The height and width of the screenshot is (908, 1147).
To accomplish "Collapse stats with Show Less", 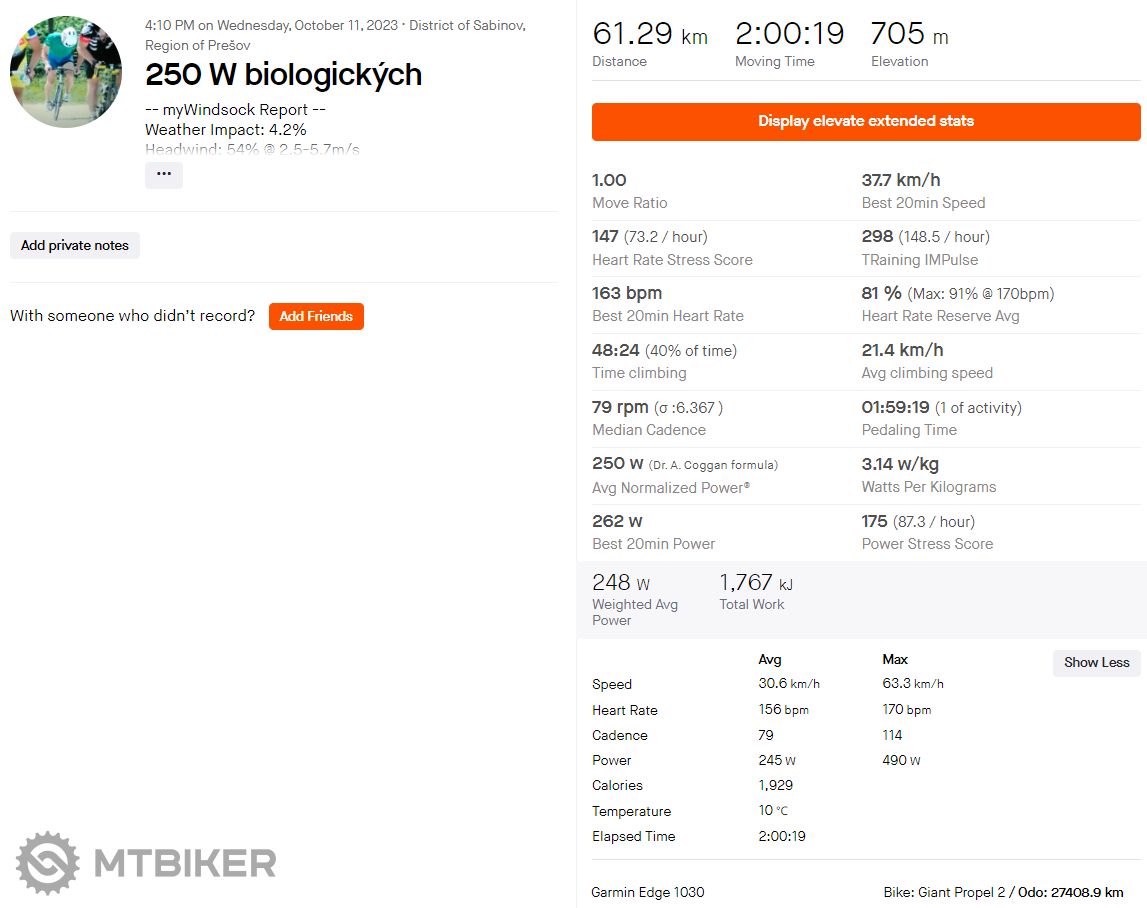I will pyautogui.click(x=1096, y=662).
